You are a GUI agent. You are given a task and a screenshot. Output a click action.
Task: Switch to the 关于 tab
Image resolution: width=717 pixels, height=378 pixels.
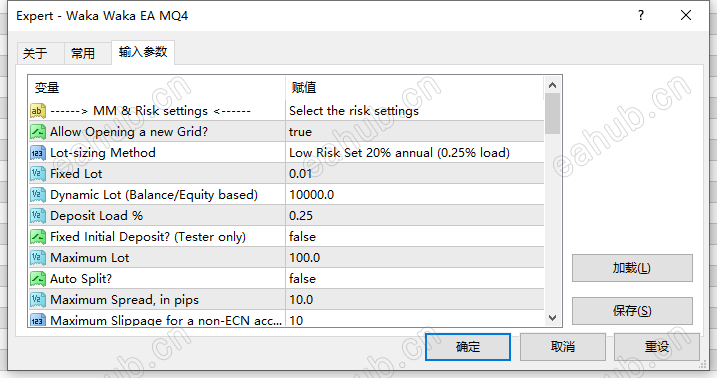(36, 53)
